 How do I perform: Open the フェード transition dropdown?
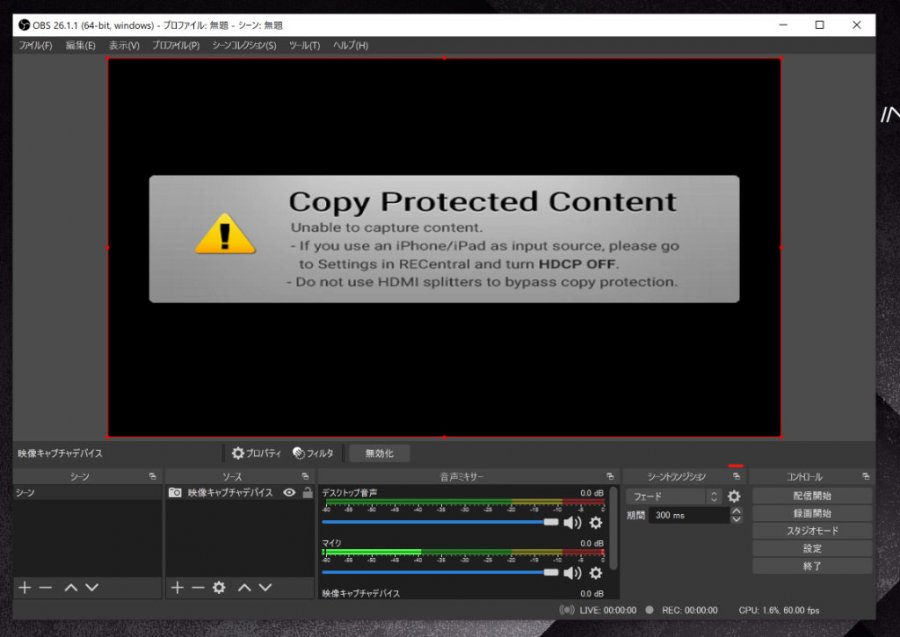click(674, 496)
